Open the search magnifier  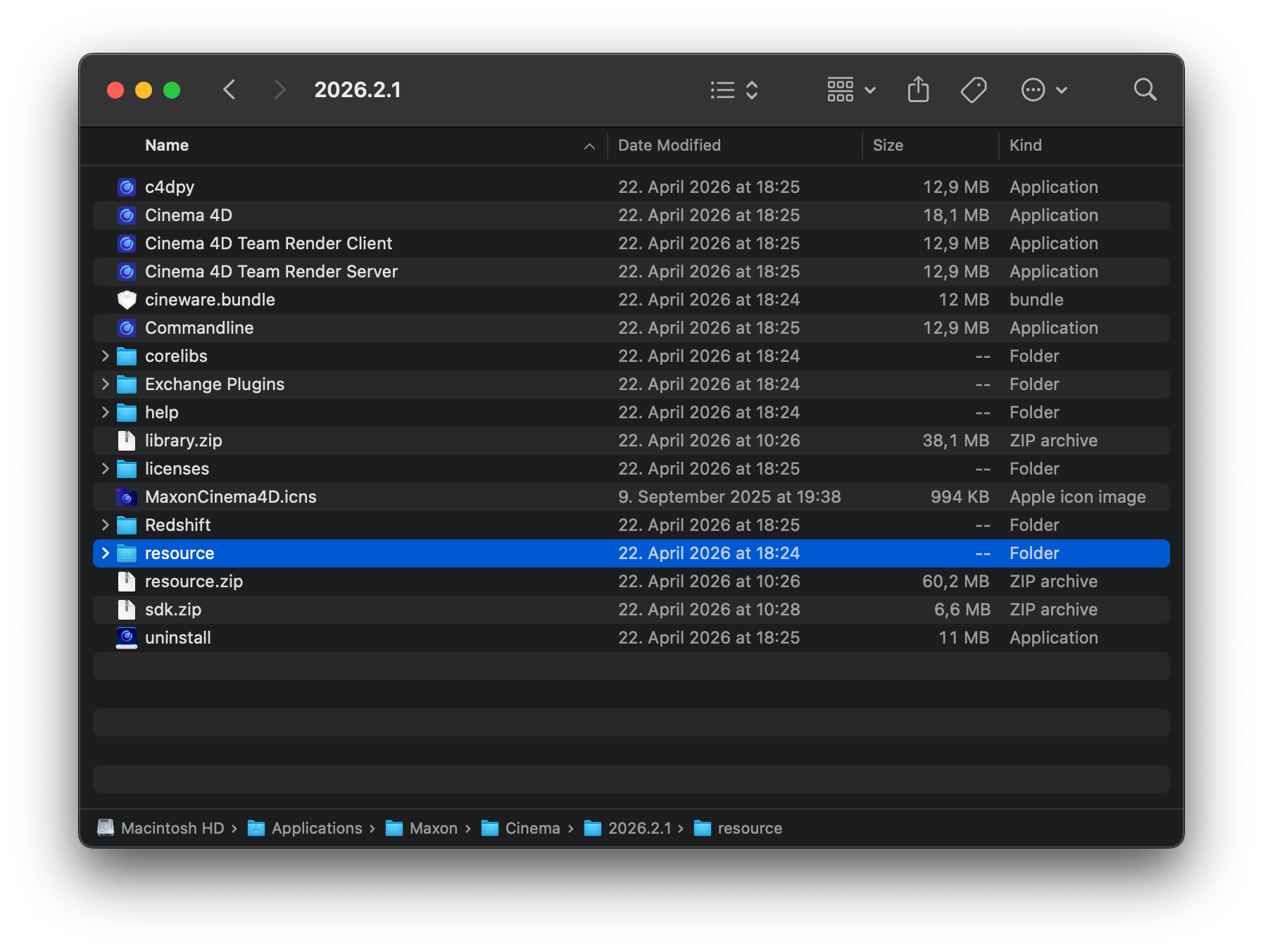(x=1145, y=89)
